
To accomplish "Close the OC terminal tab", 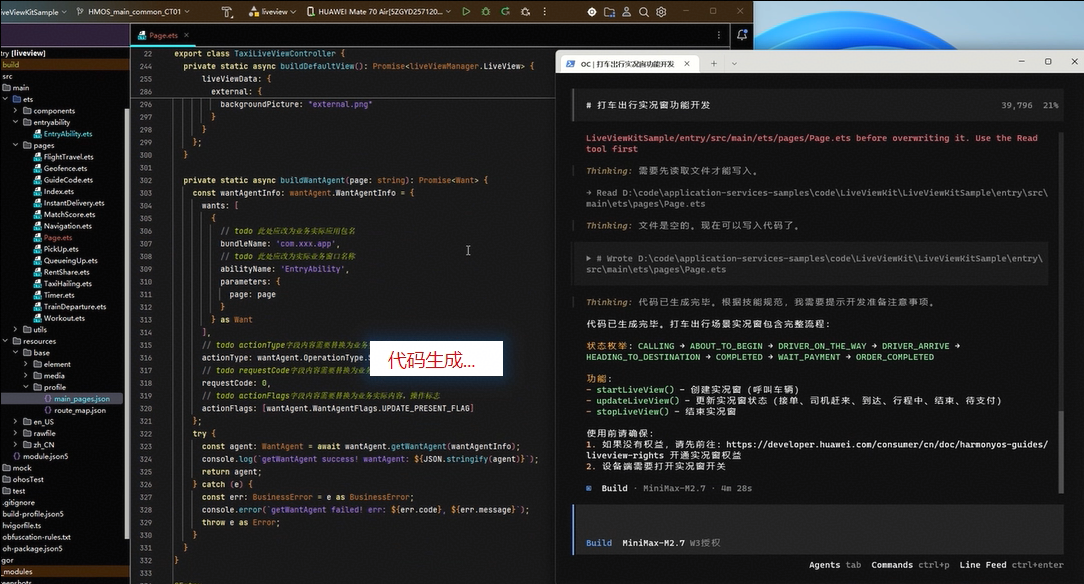I will click(686, 64).
